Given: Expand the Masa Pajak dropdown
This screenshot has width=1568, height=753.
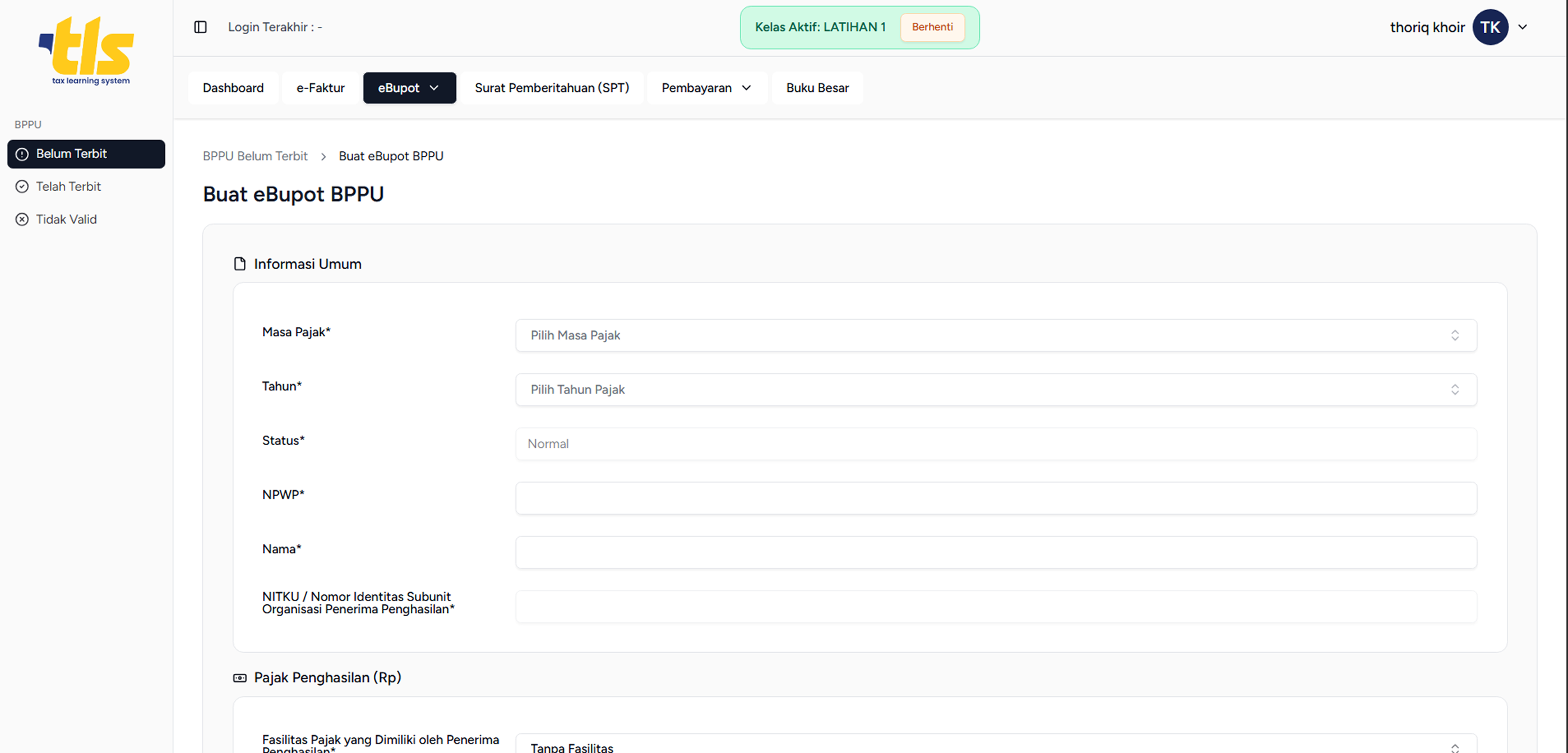Looking at the screenshot, I should tap(996, 335).
